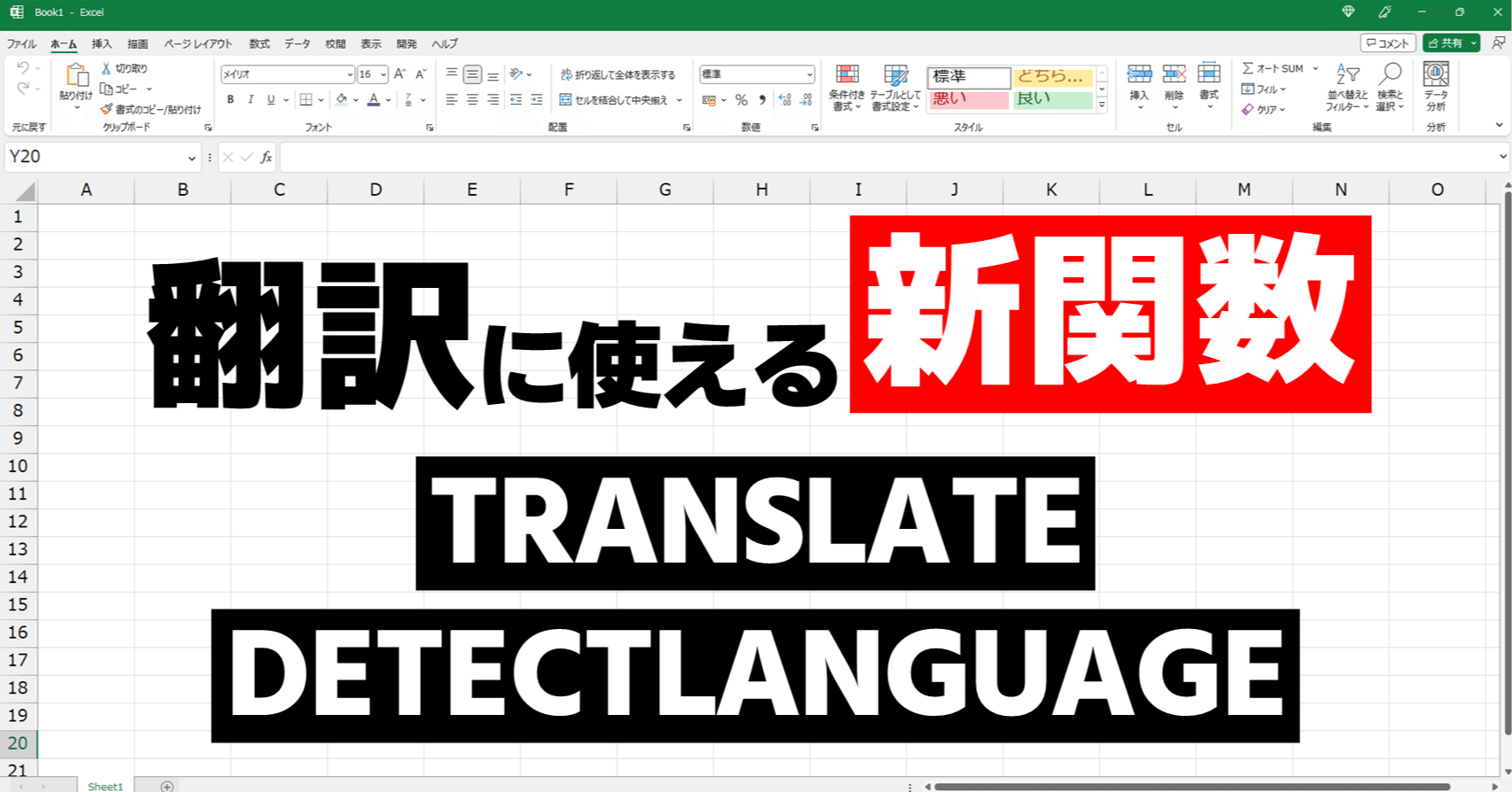The height and width of the screenshot is (792, 1512).
Task: Apply comma style icon
Action: (x=762, y=100)
